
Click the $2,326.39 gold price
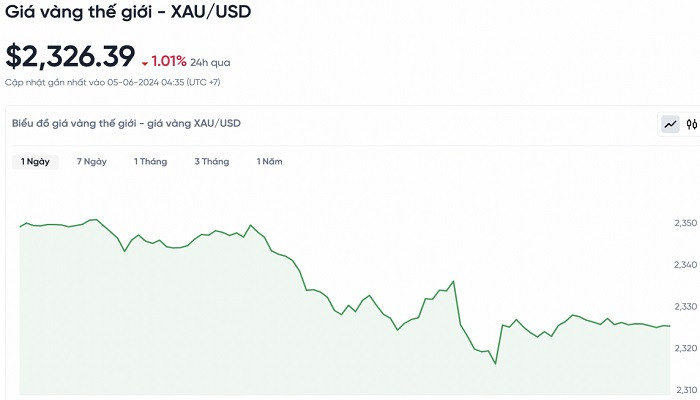[x=68, y=57]
